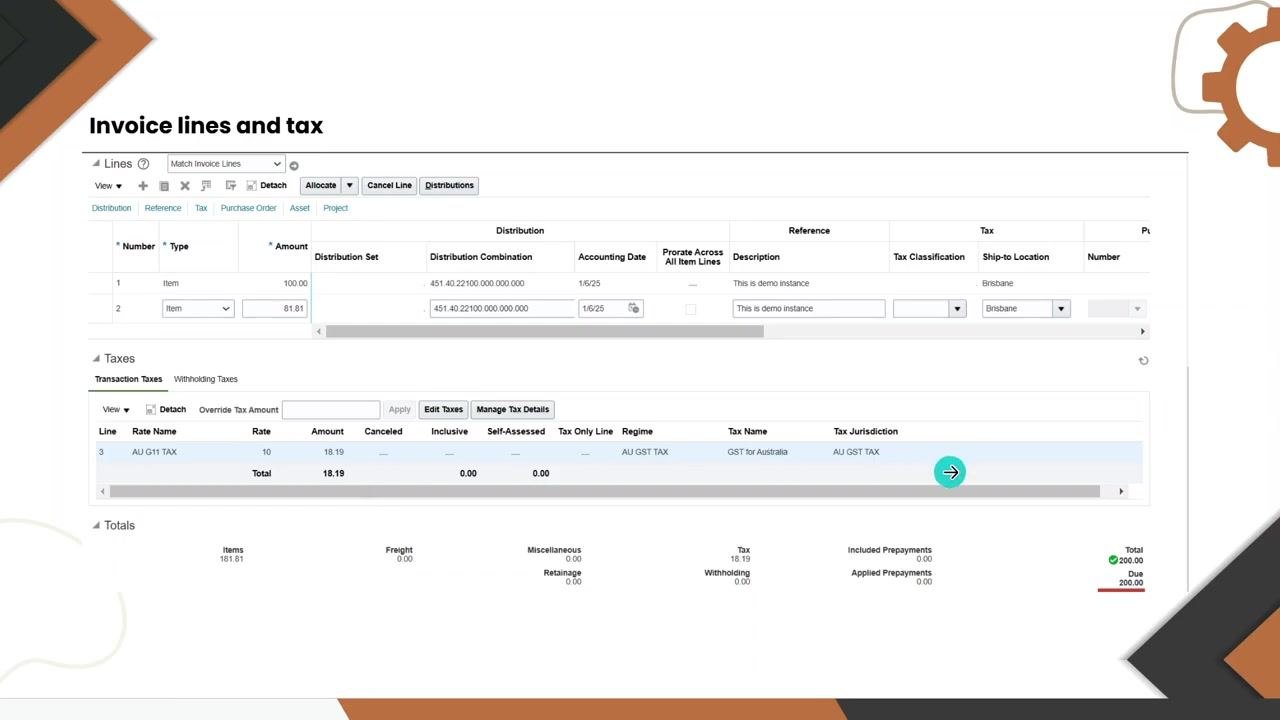
Task: Refresh the Taxes section
Action: coord(1143,361)
